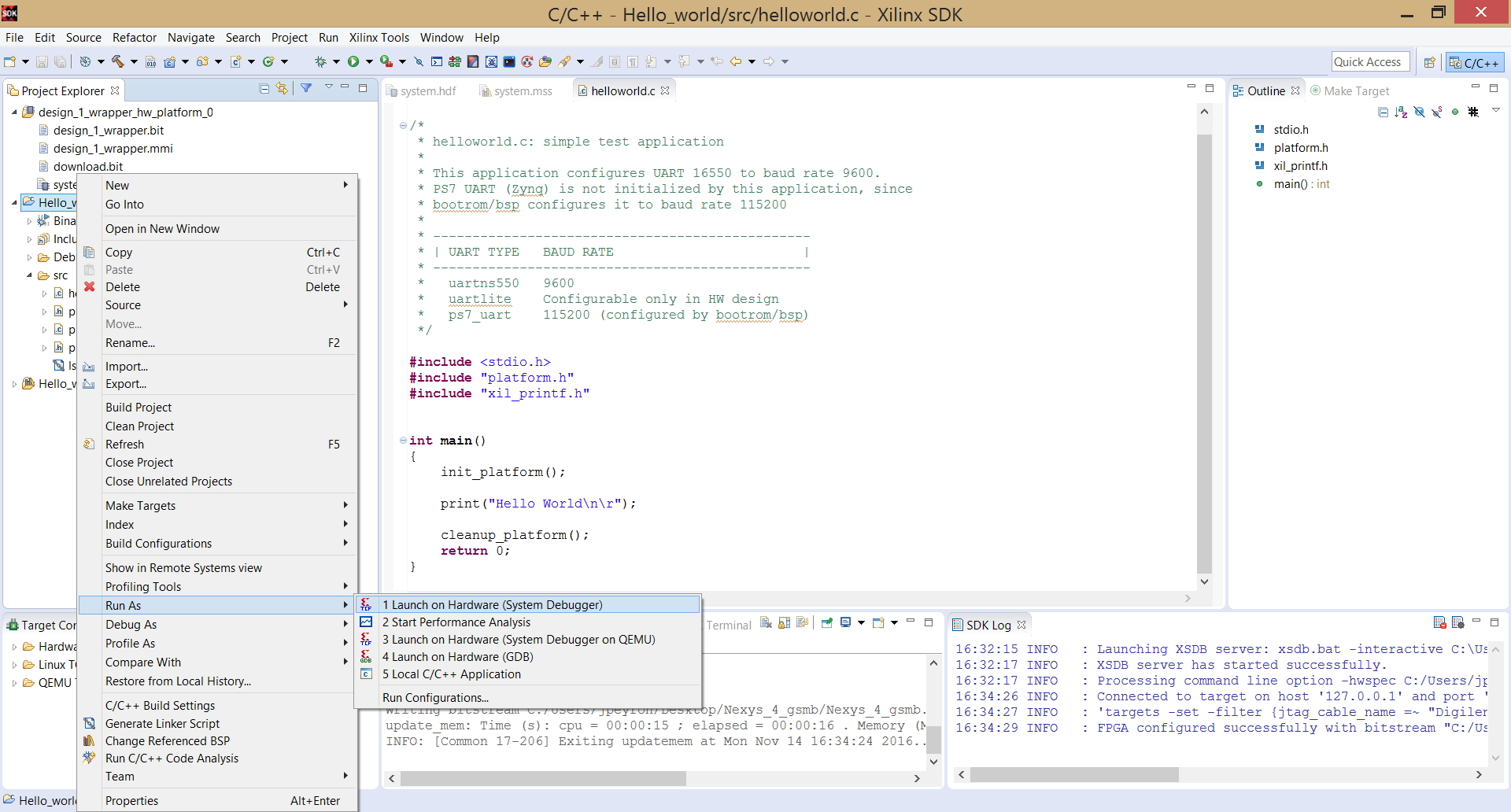Toggle Hide Inactive Elements in Outline
The image size is (1511, 812).
[x=1473, y=113]
